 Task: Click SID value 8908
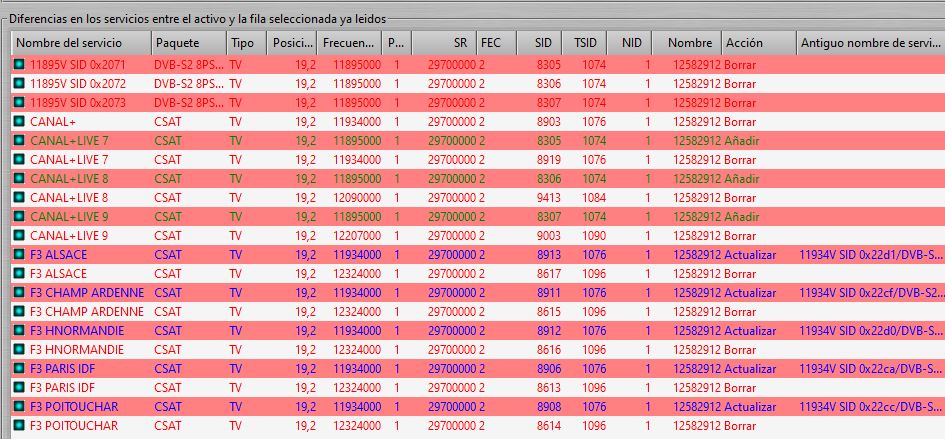coord(548,406)
